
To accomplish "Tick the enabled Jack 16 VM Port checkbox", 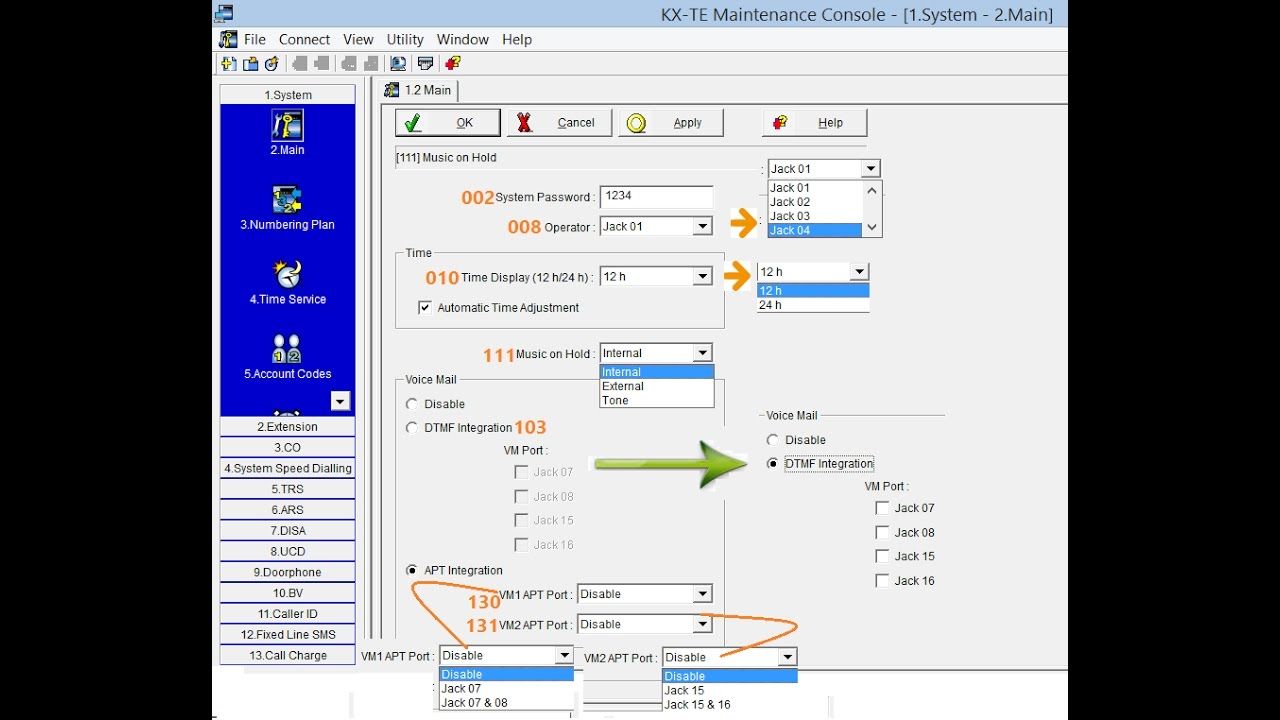I will pos(882,581).
